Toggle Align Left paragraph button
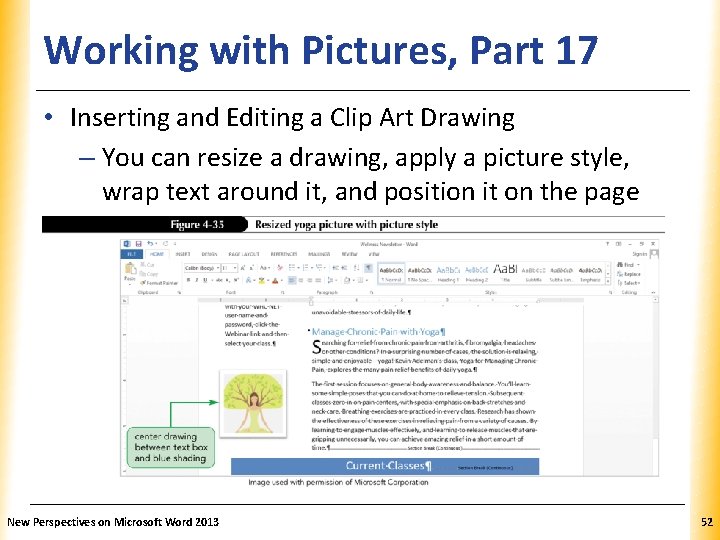720x540 pixels. (292, 280)
